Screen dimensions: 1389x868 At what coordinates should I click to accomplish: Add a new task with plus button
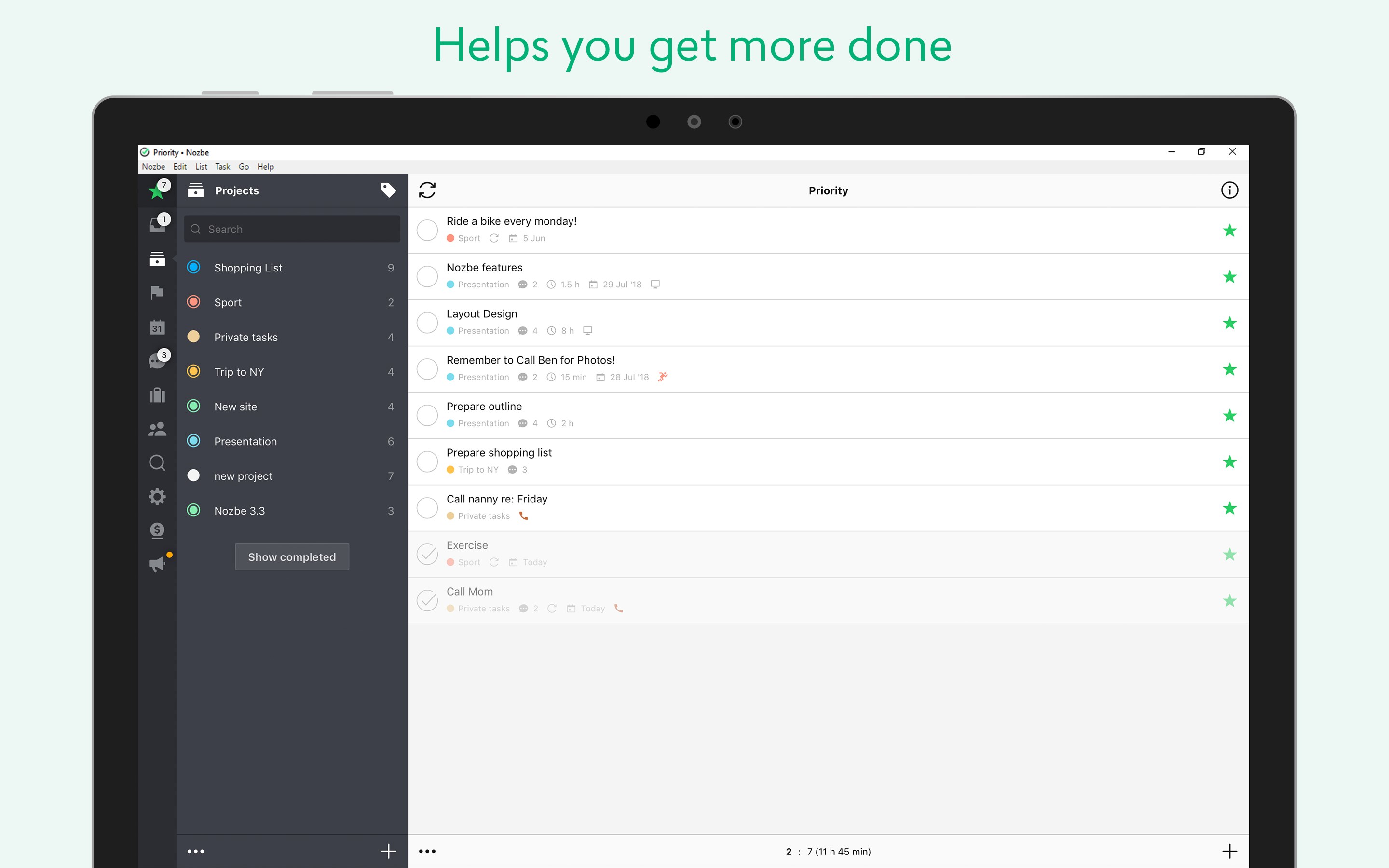1229,851
